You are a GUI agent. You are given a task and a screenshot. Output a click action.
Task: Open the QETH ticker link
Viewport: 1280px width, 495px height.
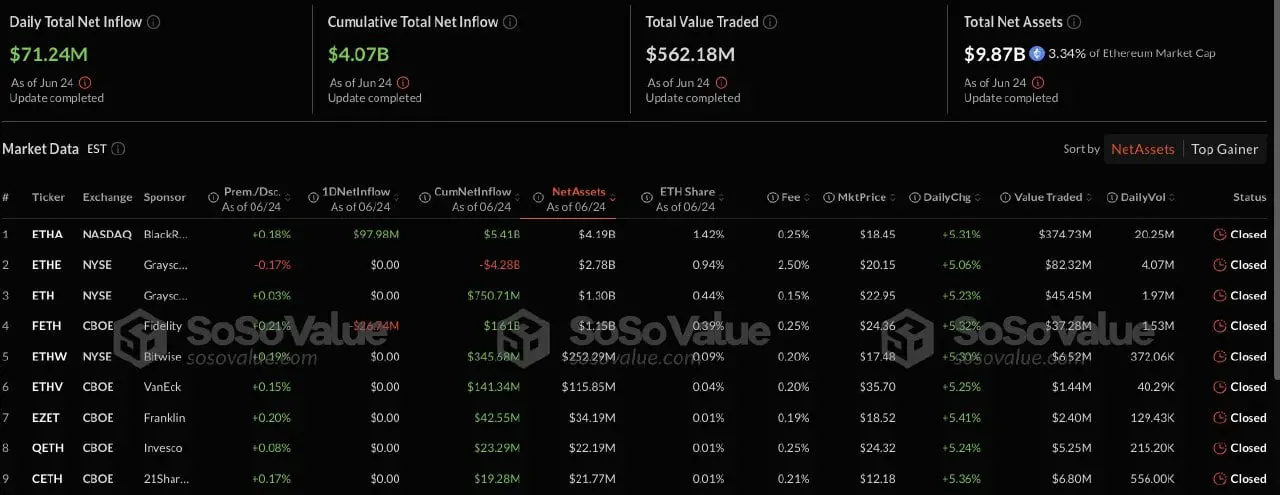point(47,448)
